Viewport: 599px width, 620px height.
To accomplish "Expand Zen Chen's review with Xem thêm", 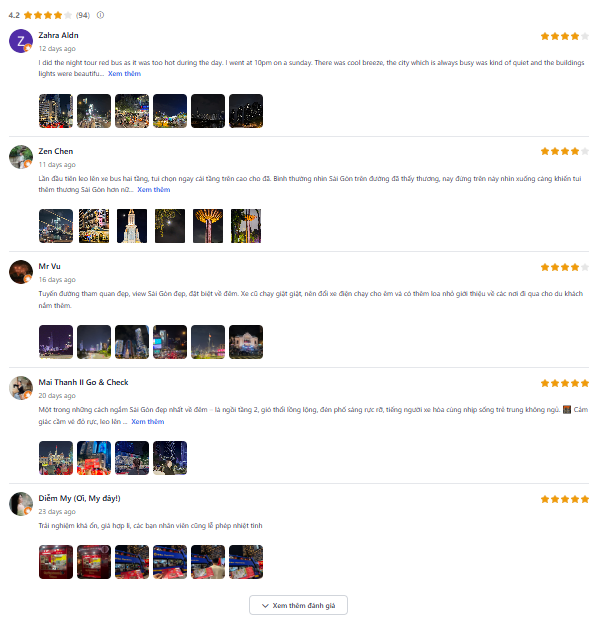I will click(x=153, y=189).
